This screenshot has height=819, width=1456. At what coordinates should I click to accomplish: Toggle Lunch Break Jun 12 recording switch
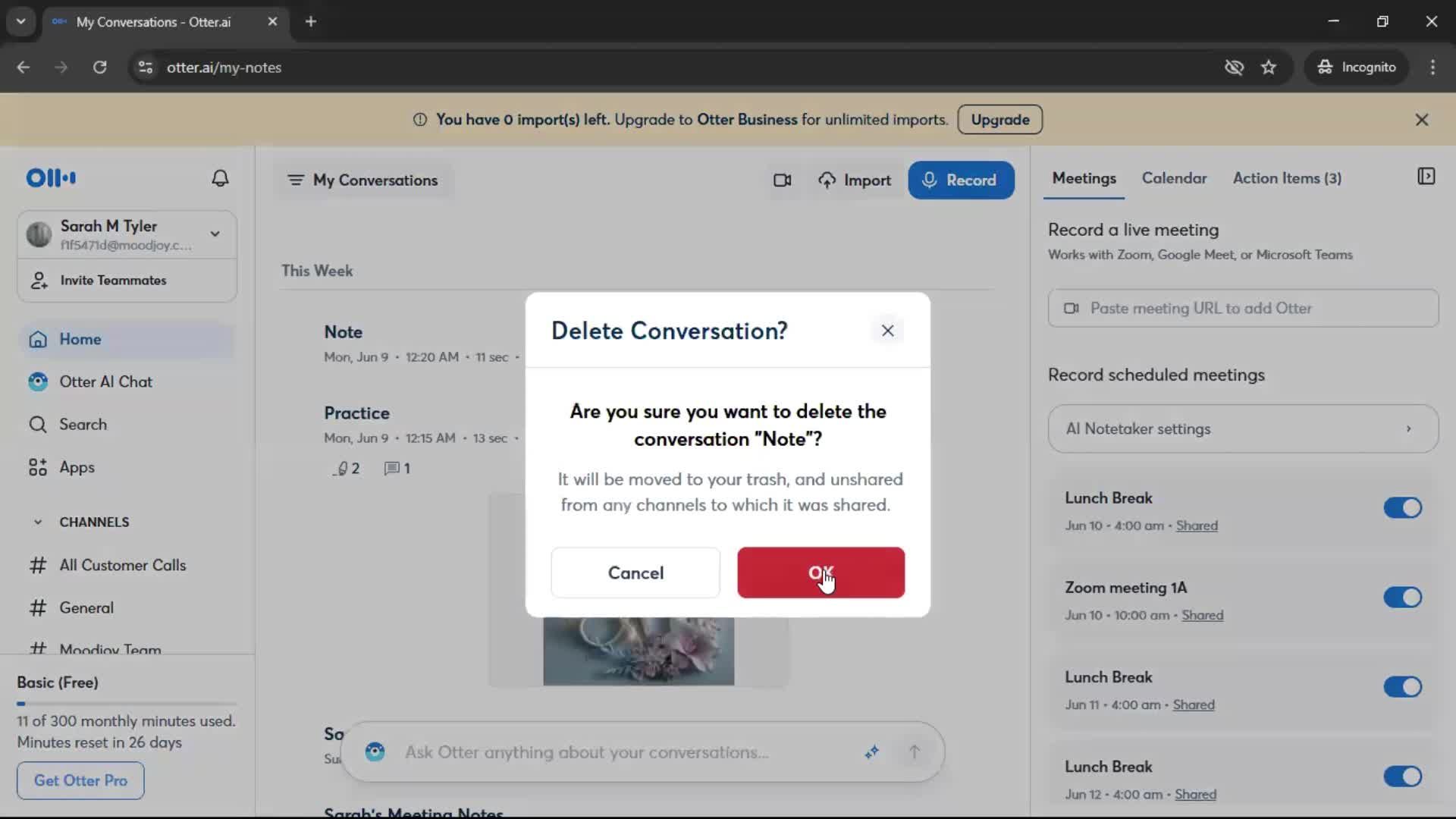pos(1402,777)
